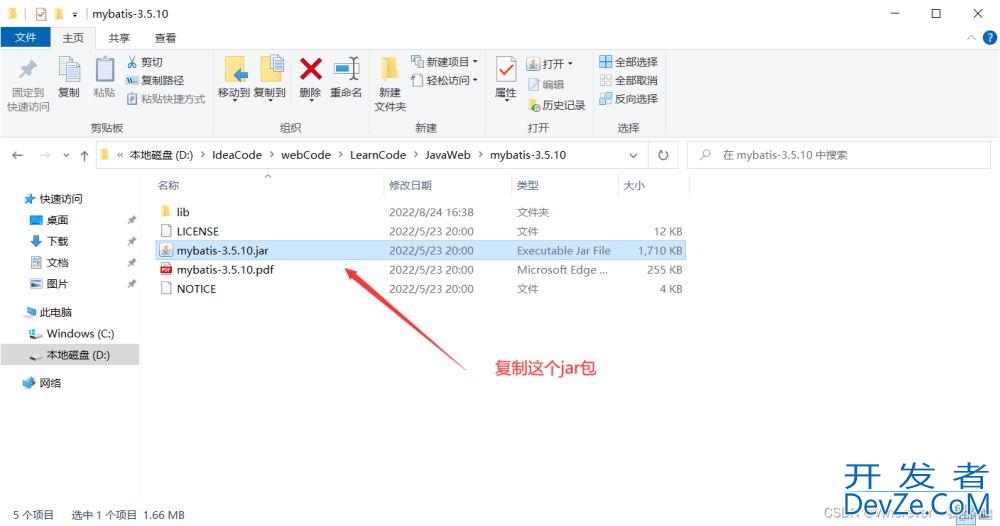The image size is (1000, 526).
Task: Click the Up one level arrow
Action: [x=84, y=155]
